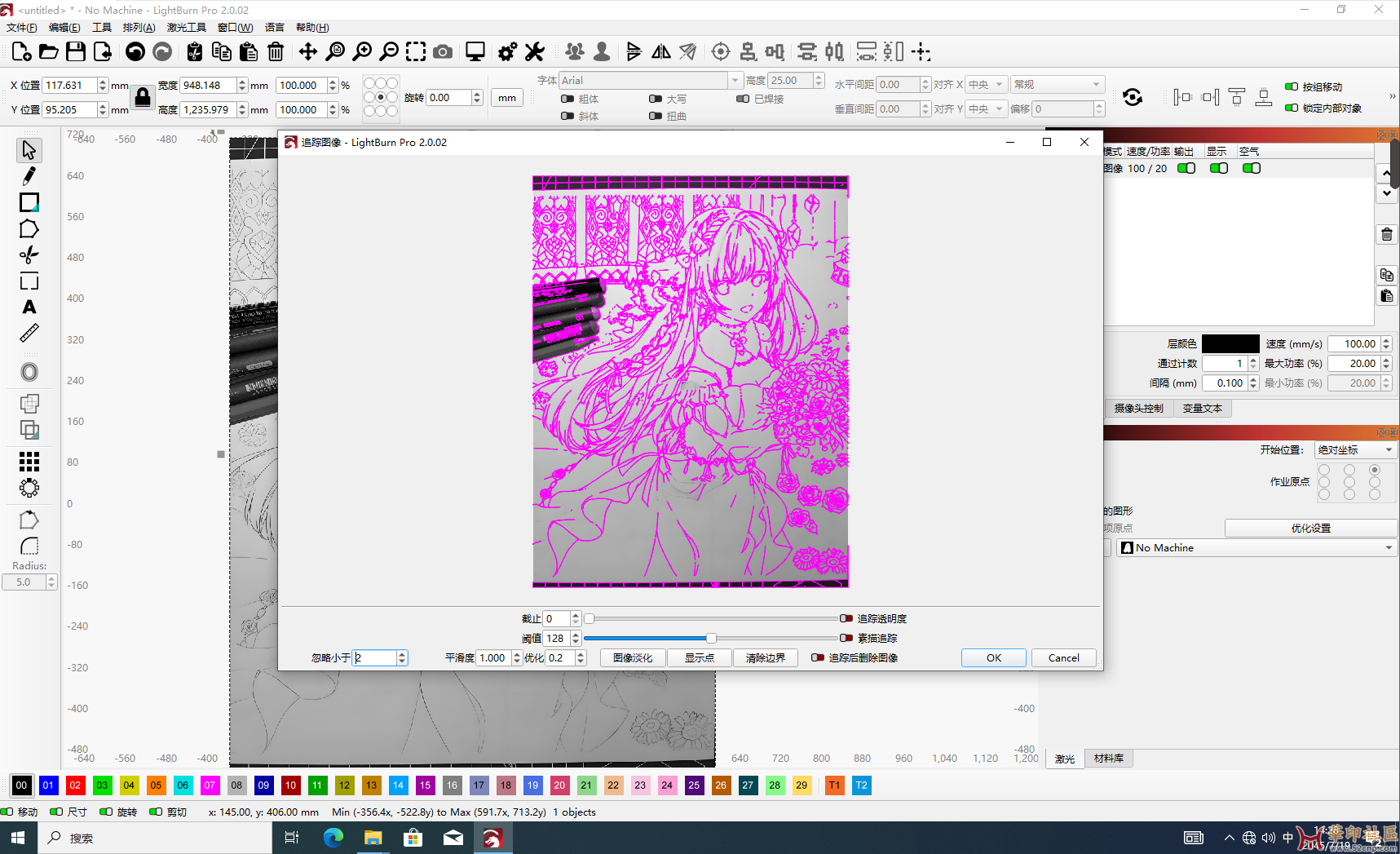Click the Delete trash icon in main toolbar

pos(276,52)
